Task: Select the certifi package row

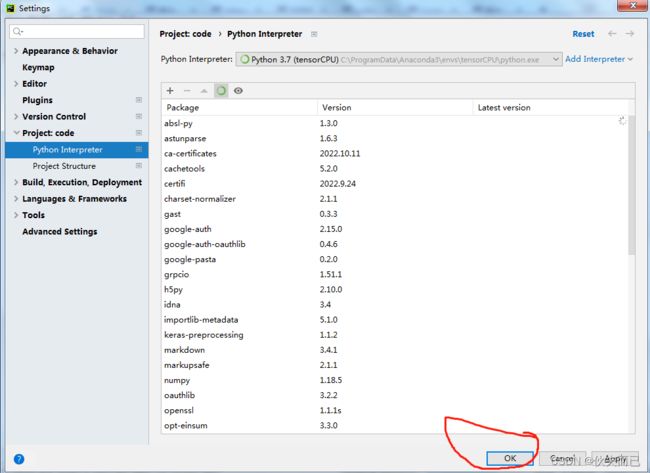Action: click(395, 184)
